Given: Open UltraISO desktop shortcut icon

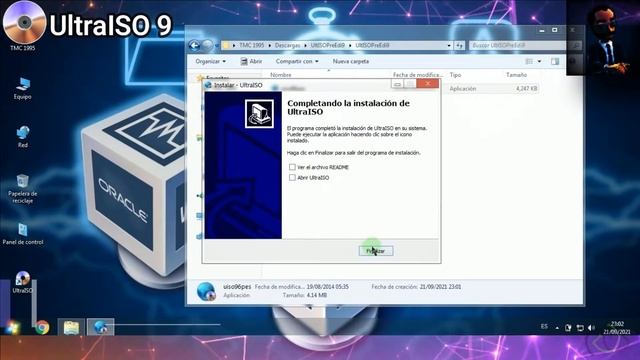Looking at the screenshot, I should click(22, 282).
